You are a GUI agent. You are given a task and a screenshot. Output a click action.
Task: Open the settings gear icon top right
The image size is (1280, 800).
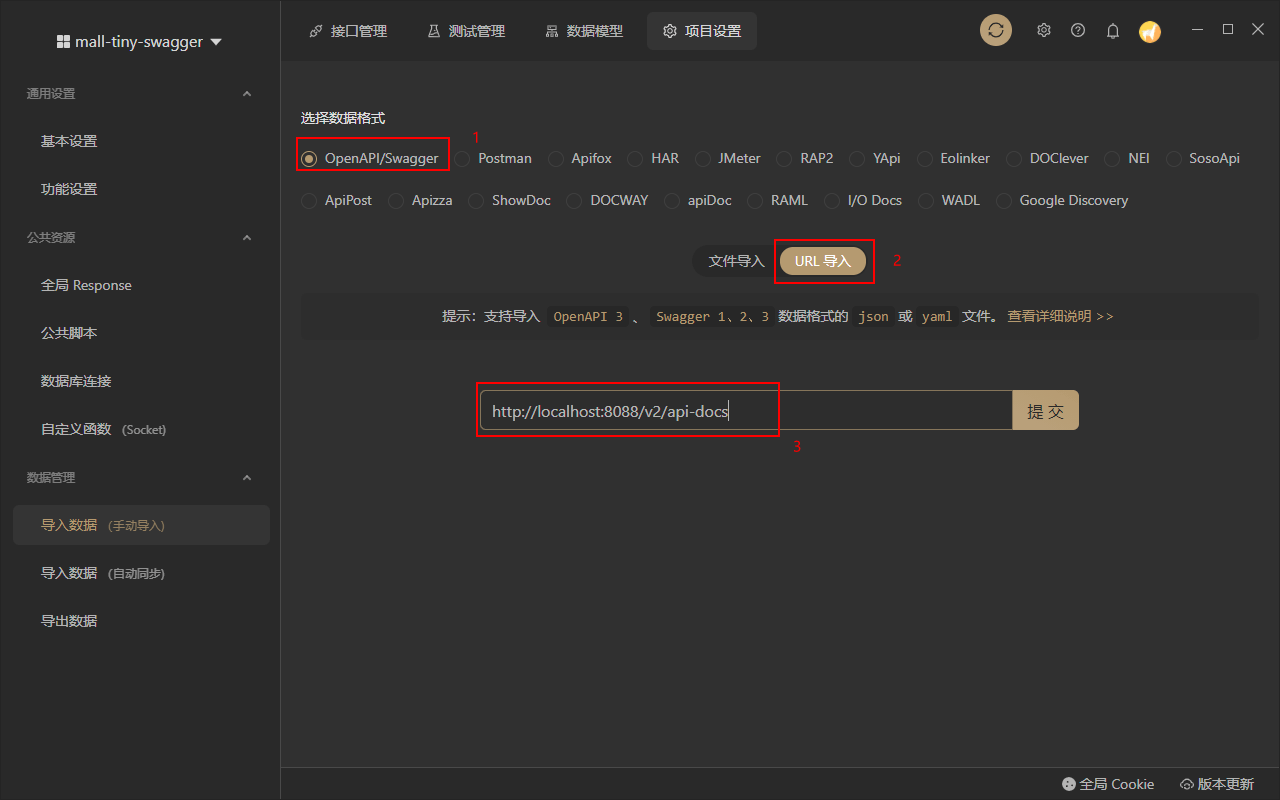tap(1043, 30)
